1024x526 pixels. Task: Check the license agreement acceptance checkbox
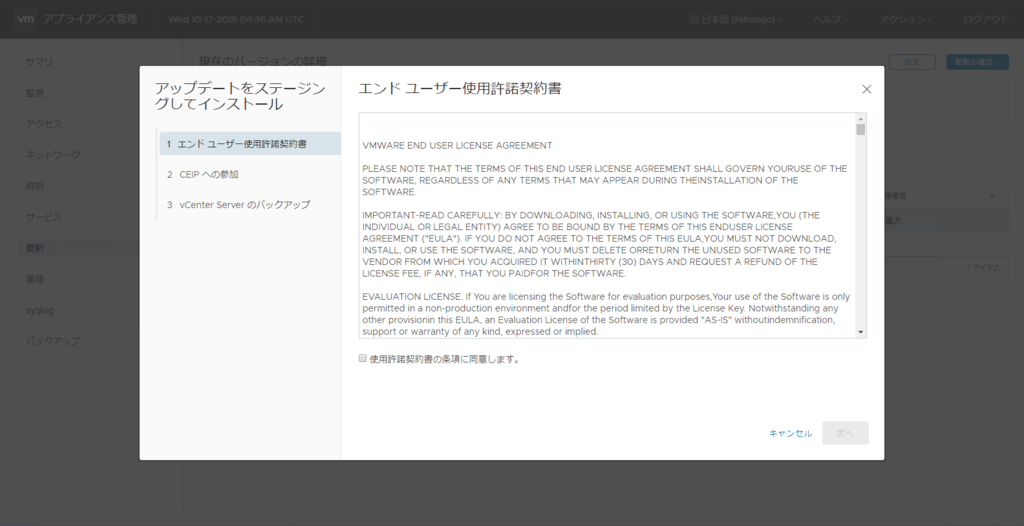click(x=362, y=358)
